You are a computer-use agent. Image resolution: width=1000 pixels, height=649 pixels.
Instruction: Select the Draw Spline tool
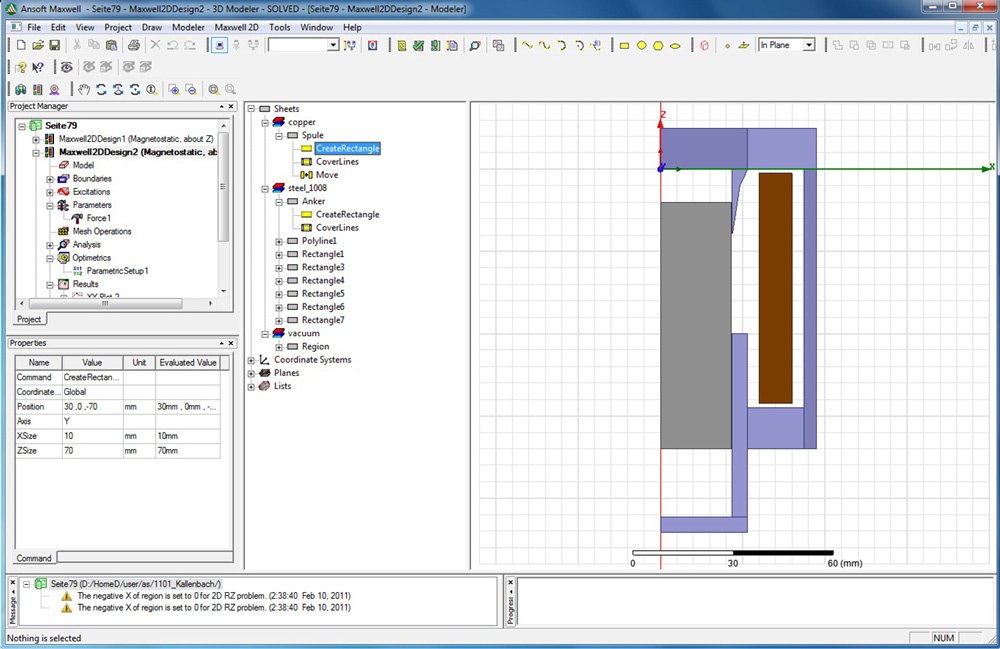[x=545, y=45]
